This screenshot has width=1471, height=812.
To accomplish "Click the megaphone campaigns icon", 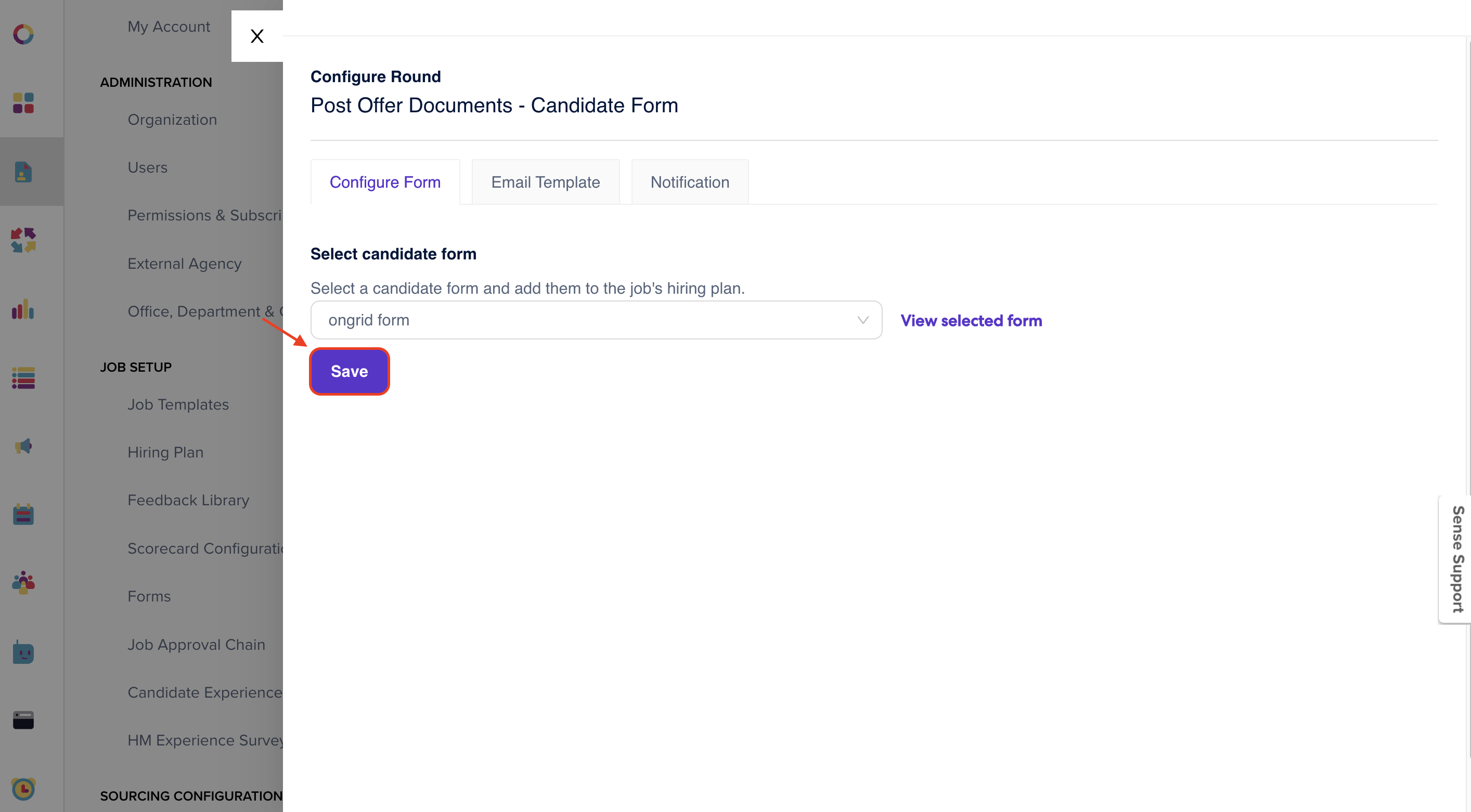I will 23,446.
